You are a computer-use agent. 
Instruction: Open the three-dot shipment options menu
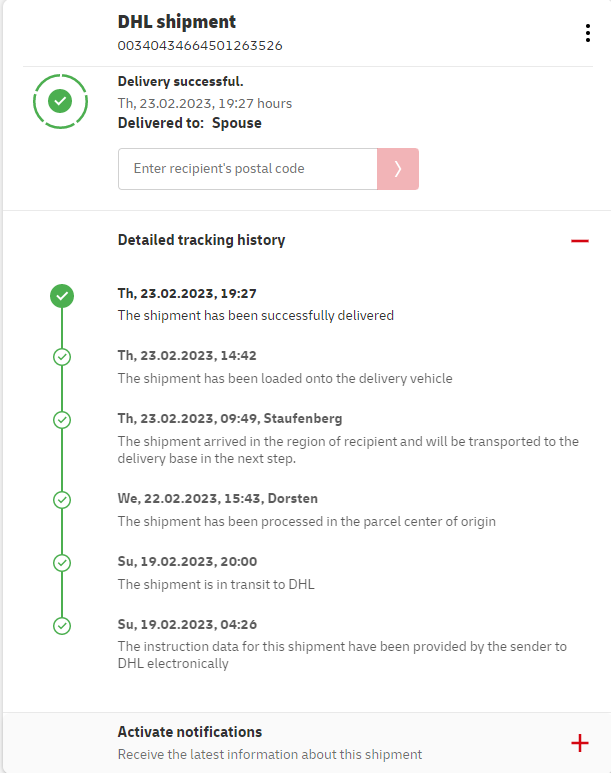point(587,33)
